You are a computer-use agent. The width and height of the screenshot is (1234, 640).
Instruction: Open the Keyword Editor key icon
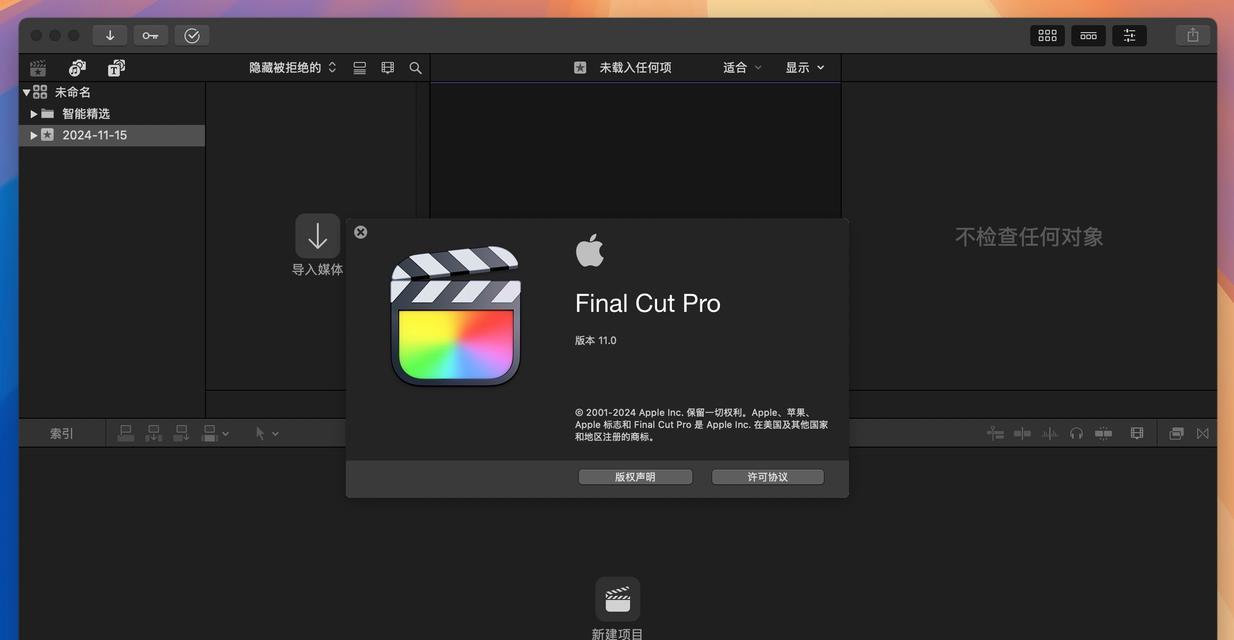click(x=150, y=35)
